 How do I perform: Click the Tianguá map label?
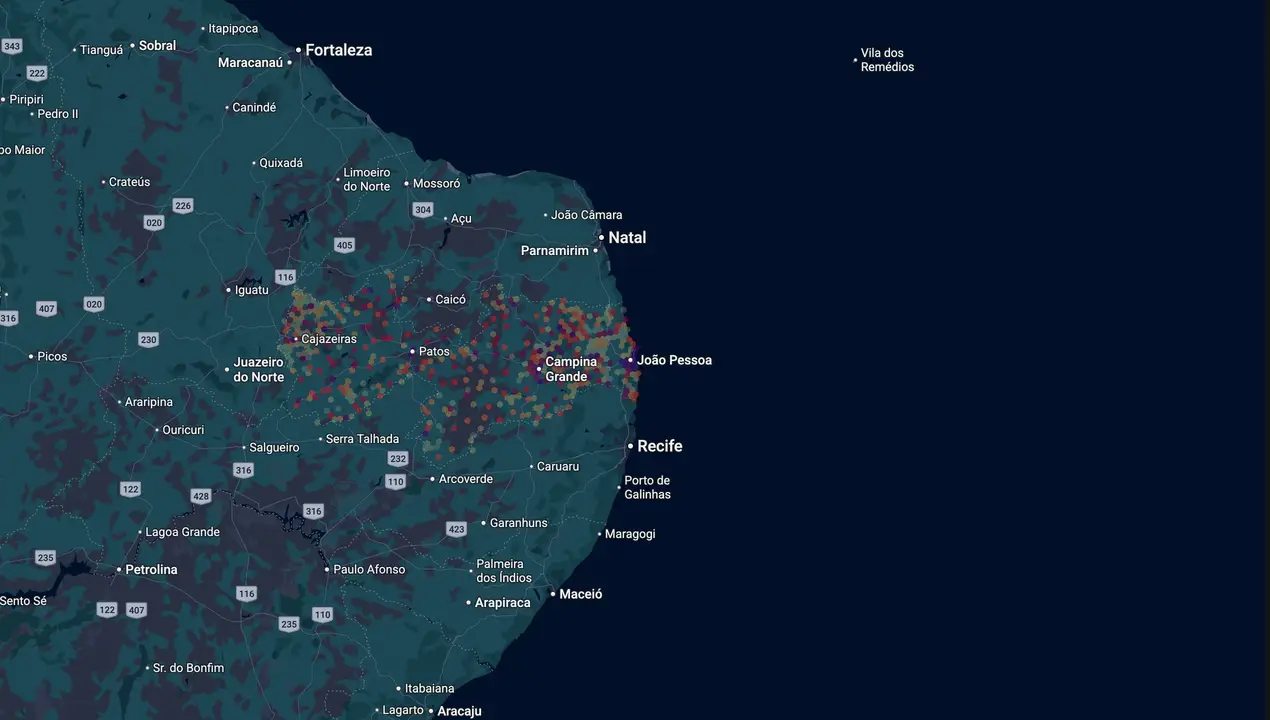point(101,50)
